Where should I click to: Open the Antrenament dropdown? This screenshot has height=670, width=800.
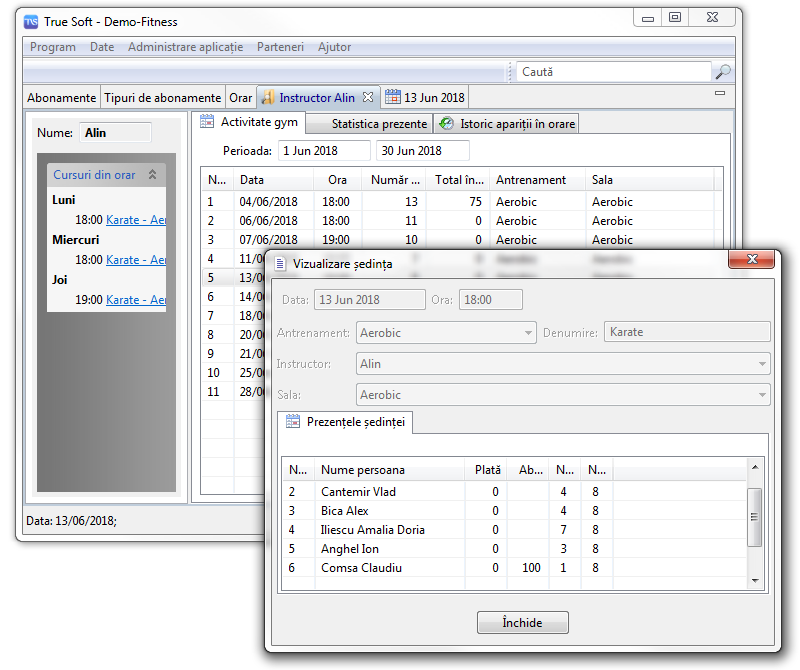click(529, 333)
